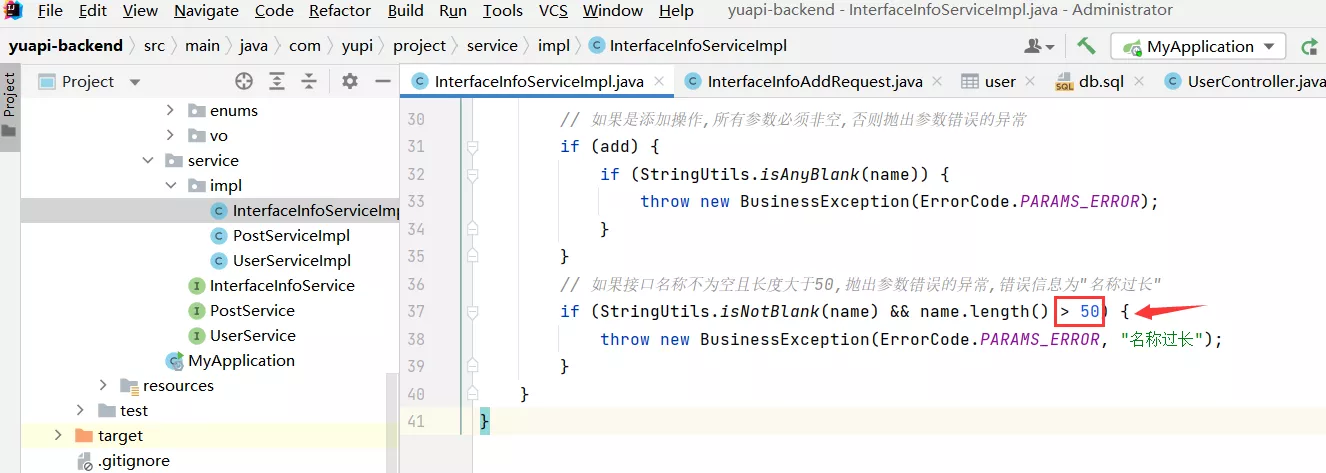Image resolution: width=1326 pixels, height=473 pixels.
Task: Open the Tools menu
Action: 502,11
